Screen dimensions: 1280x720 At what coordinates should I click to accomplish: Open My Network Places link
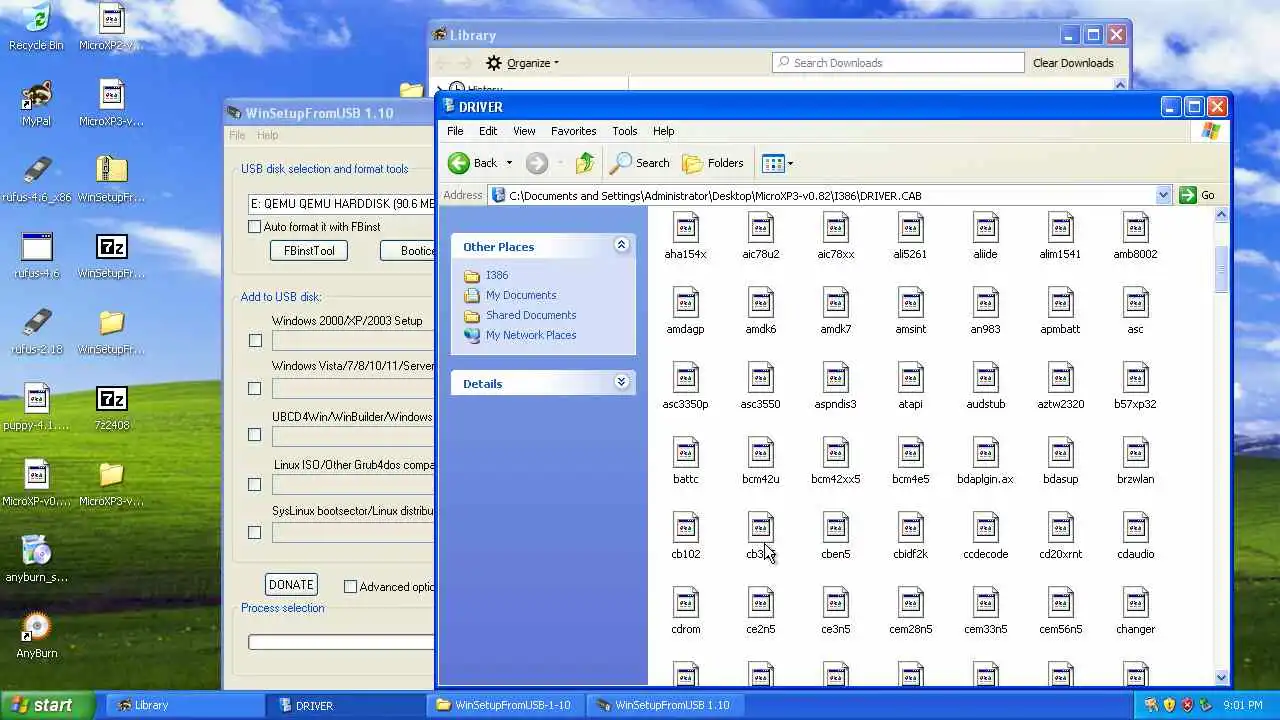click(x=531, y=335)
